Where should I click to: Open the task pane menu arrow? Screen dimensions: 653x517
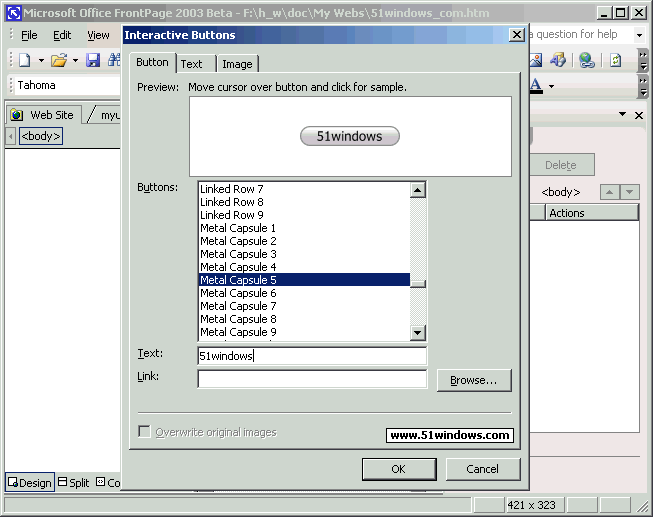click(621, 116)
